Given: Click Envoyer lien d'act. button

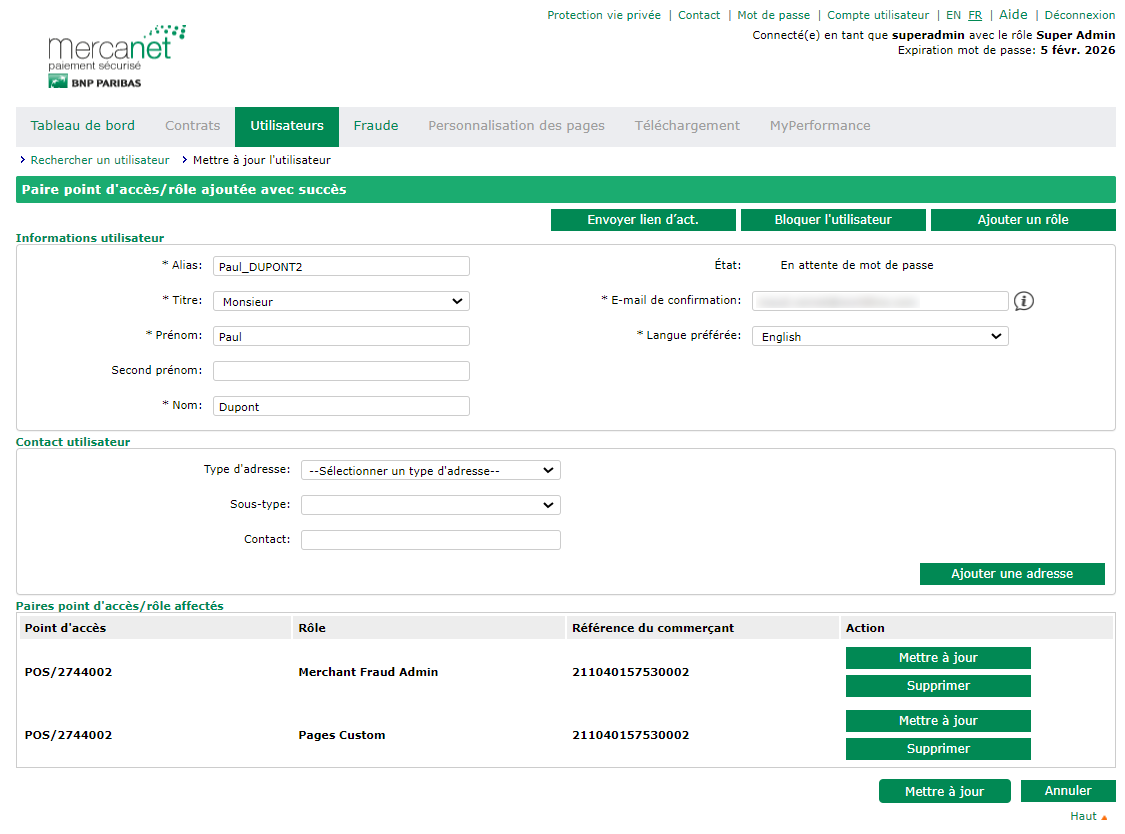Looking at the screenshot, I should [643, 220].
